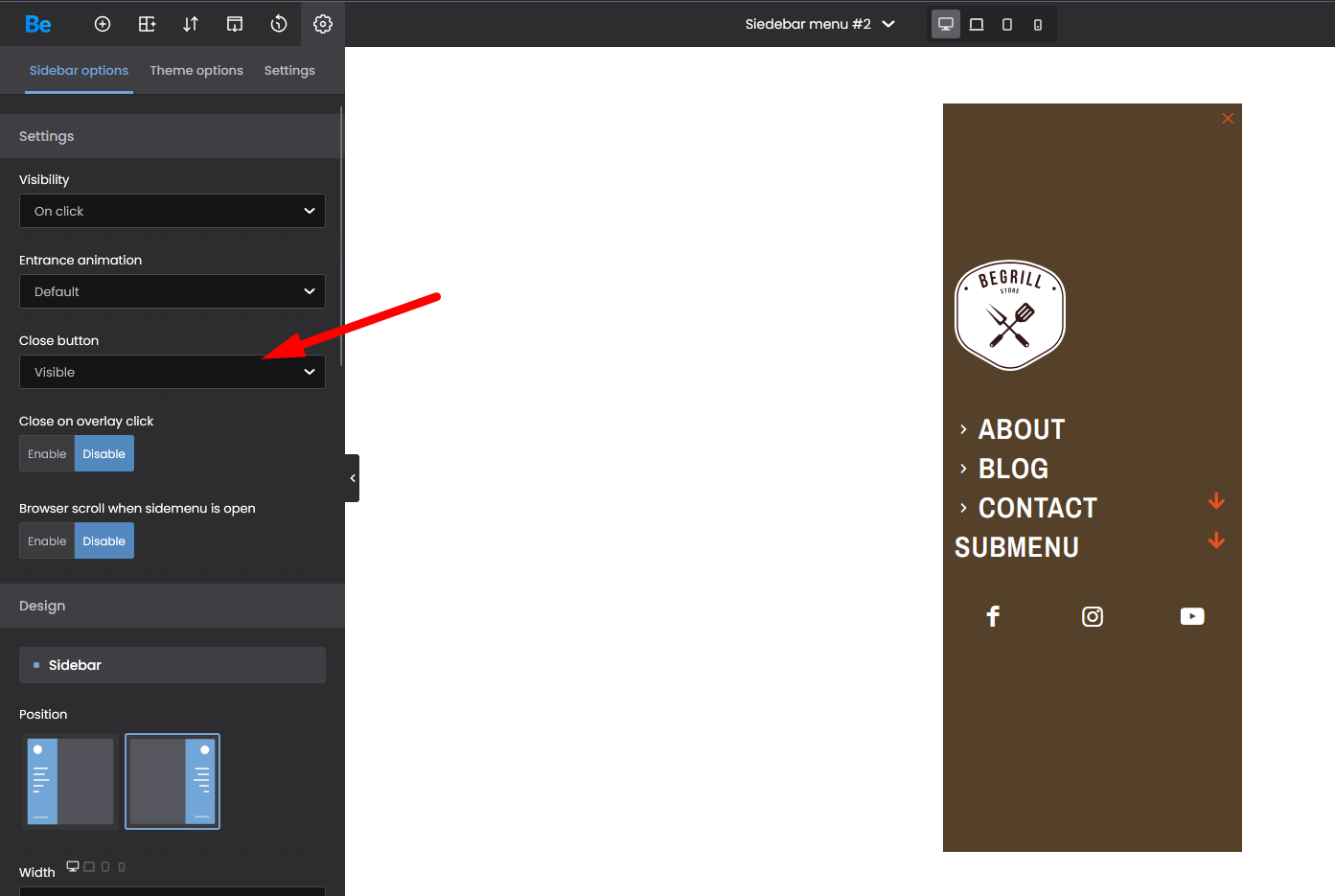
Task: Click the Width input field
Action: click(x=173, y=891)
